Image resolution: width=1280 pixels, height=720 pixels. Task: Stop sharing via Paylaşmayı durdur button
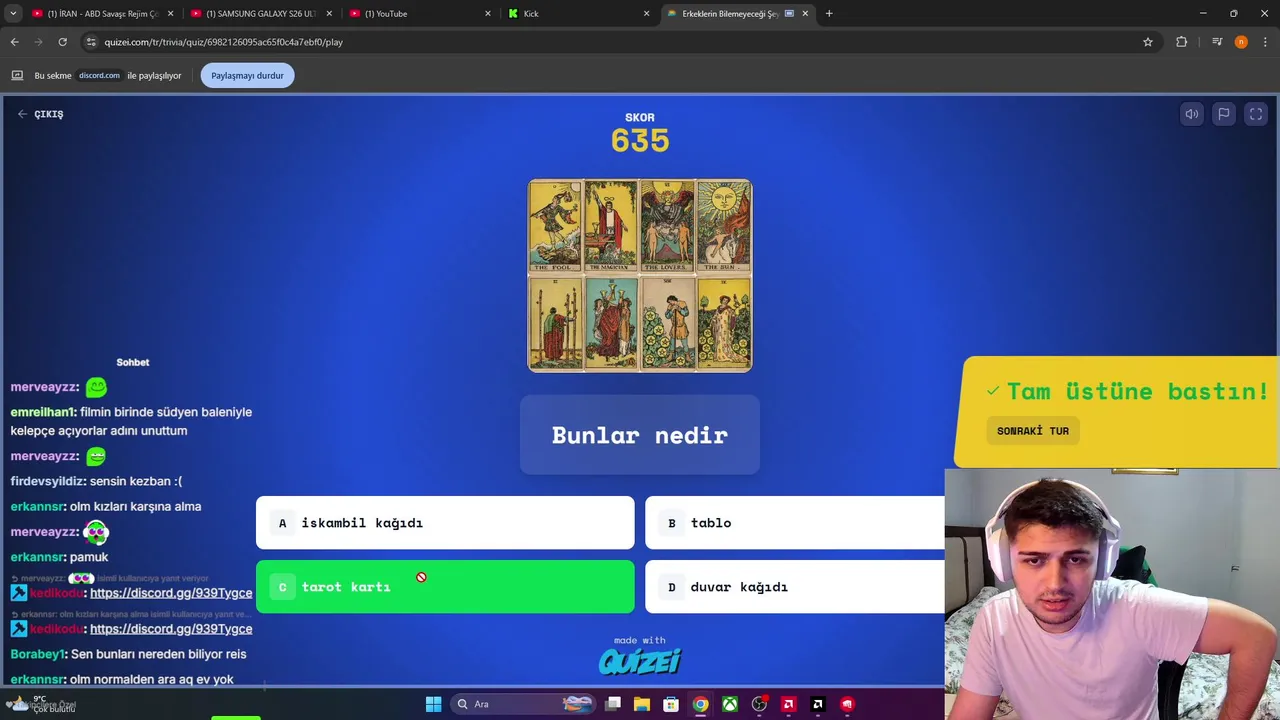247,75
